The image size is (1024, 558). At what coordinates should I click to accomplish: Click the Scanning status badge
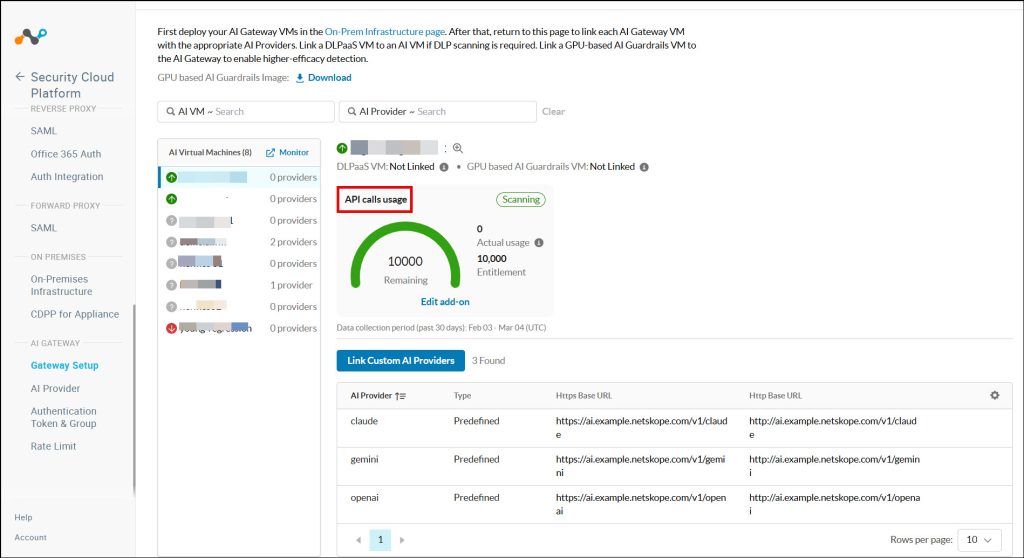tap(521, 200)
